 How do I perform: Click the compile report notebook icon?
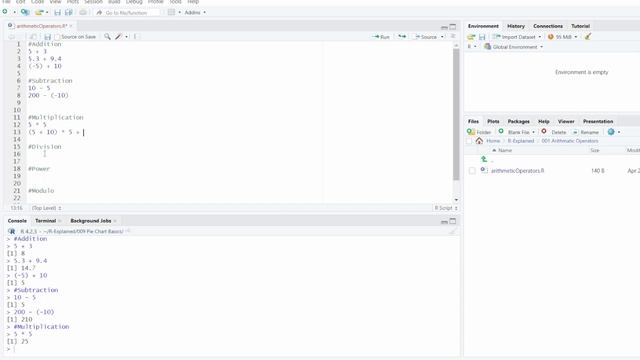[x=136, y=37]
